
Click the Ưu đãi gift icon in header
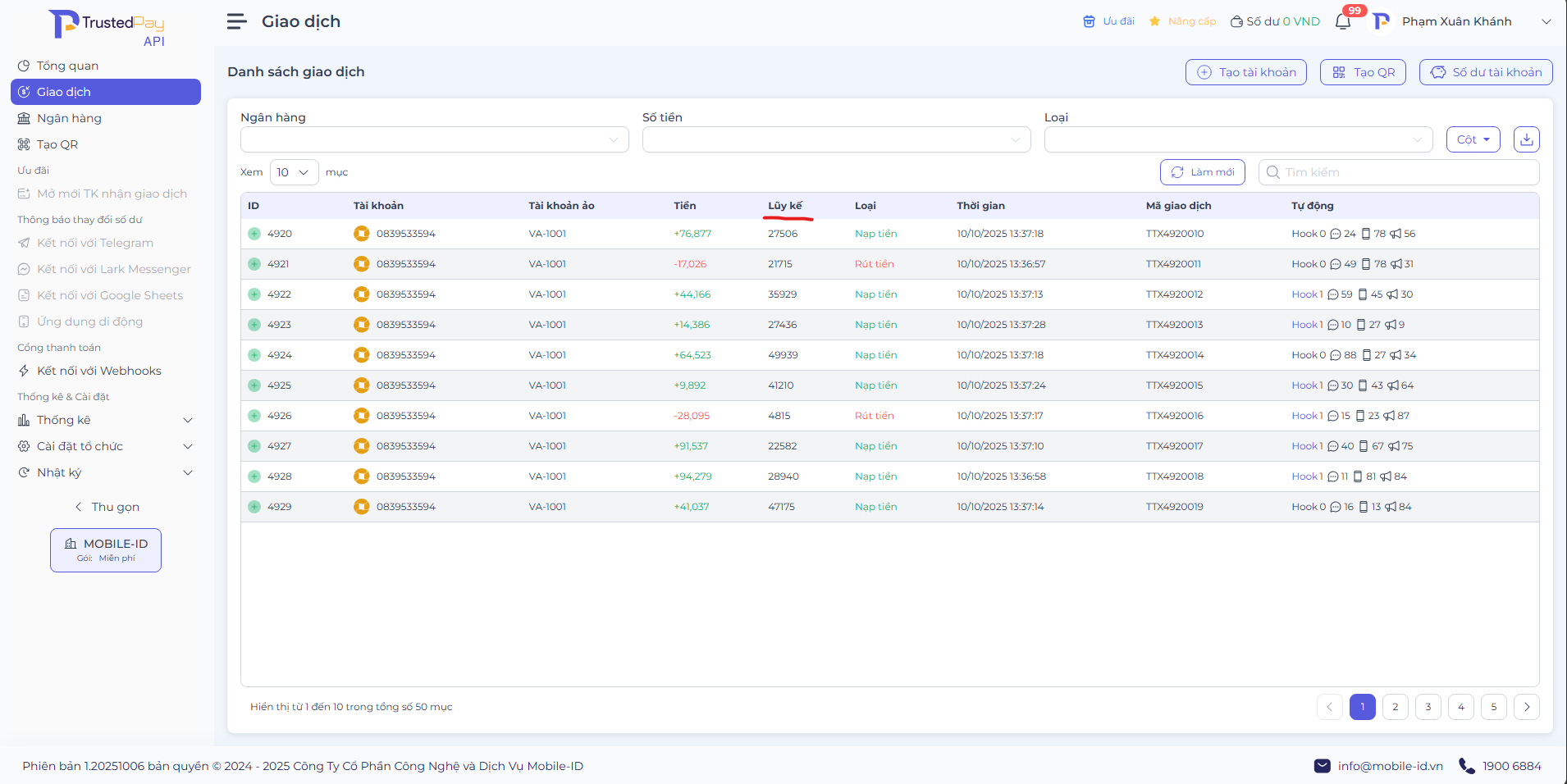click(1089, 21)
